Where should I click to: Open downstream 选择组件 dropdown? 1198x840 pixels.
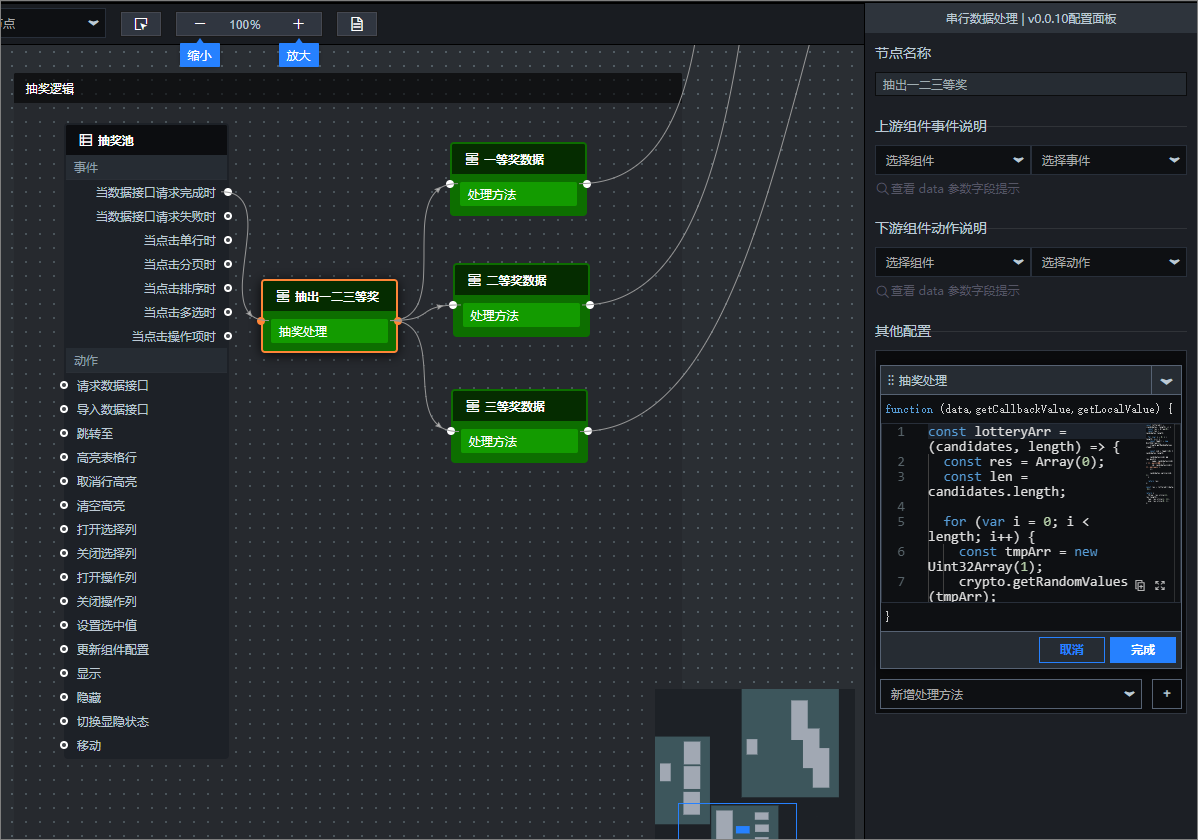pos(952,262)
